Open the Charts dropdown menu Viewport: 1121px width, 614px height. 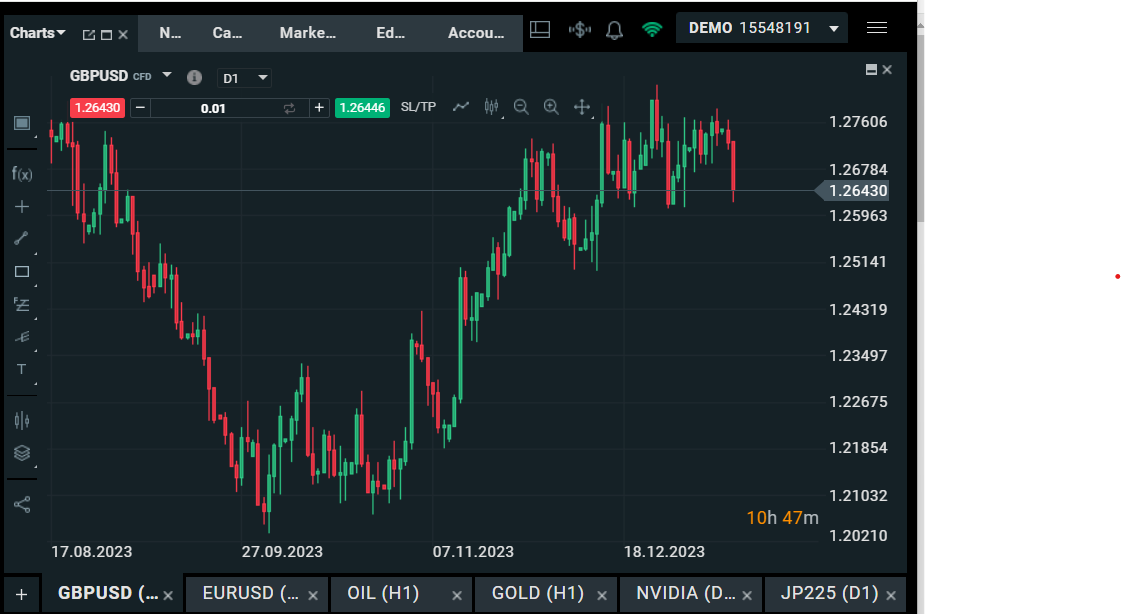click(x=37, y=32)
